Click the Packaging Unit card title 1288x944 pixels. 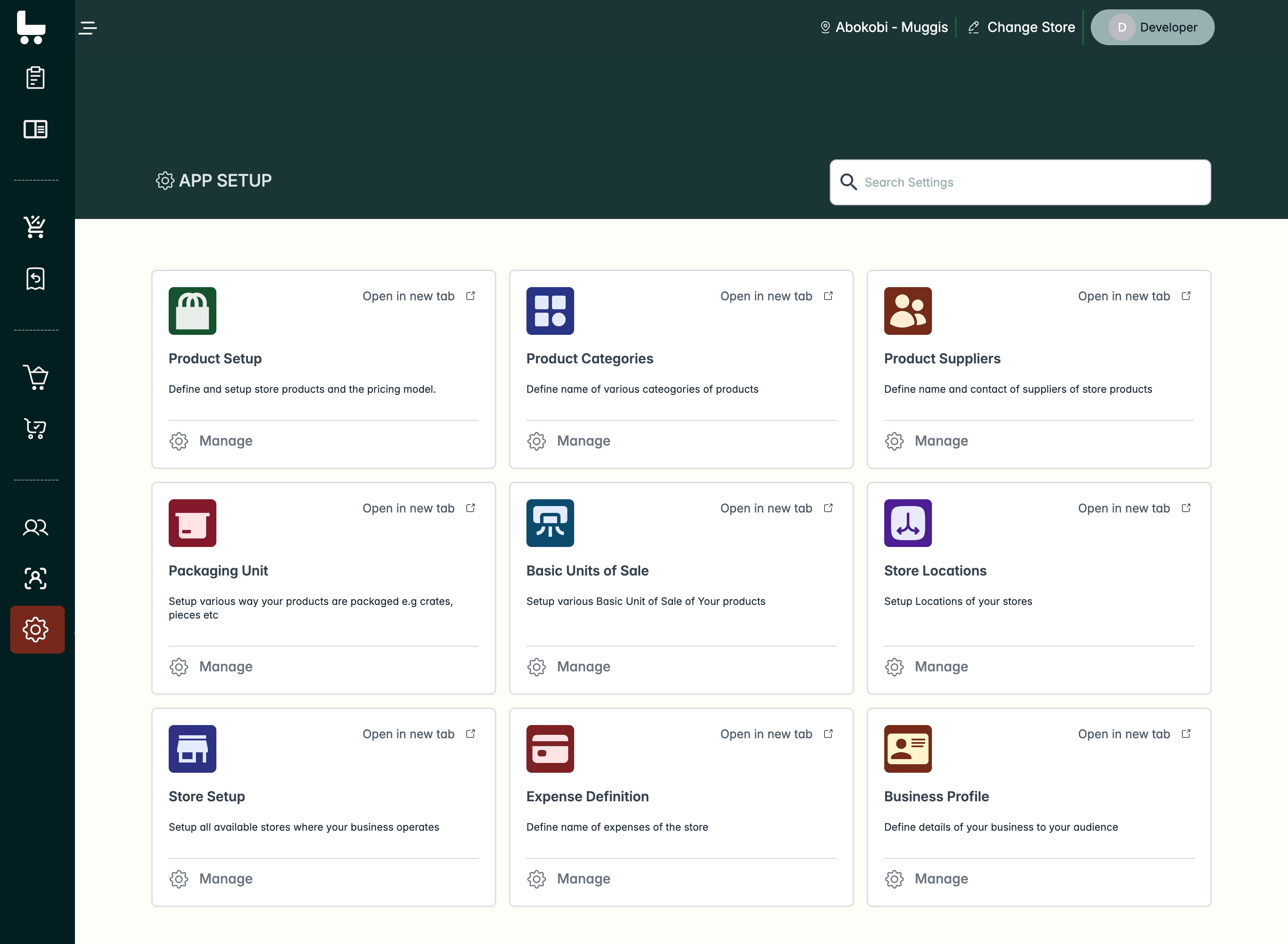point(218,570)
